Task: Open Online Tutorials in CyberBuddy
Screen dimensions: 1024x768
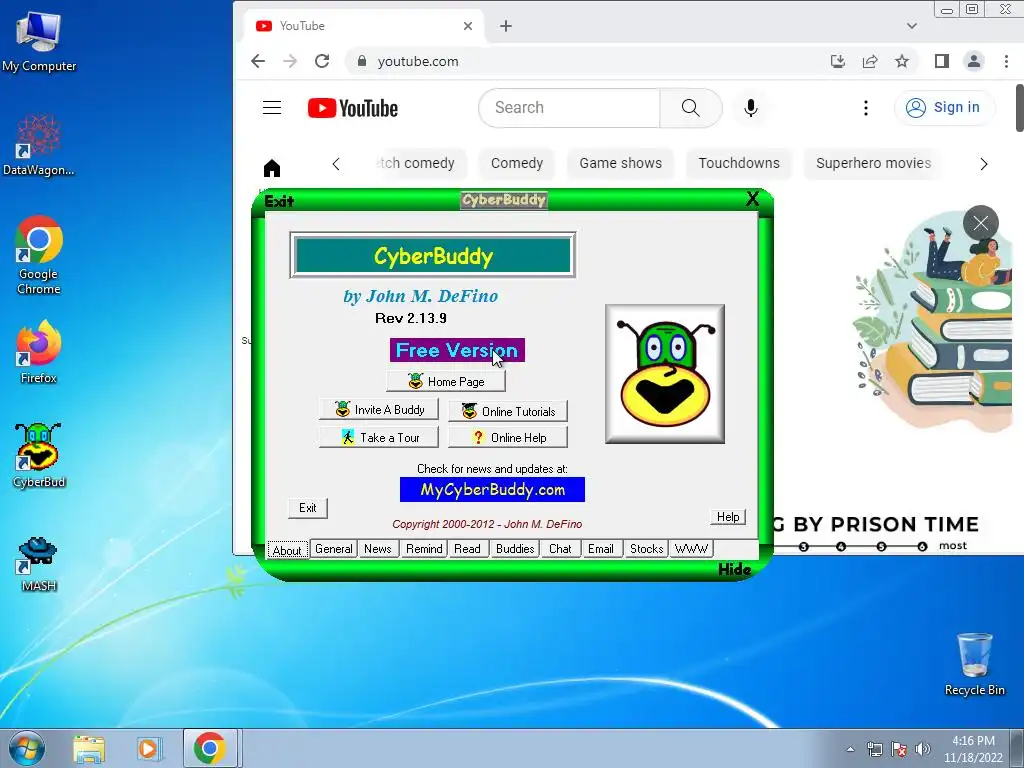Action: 508,411
